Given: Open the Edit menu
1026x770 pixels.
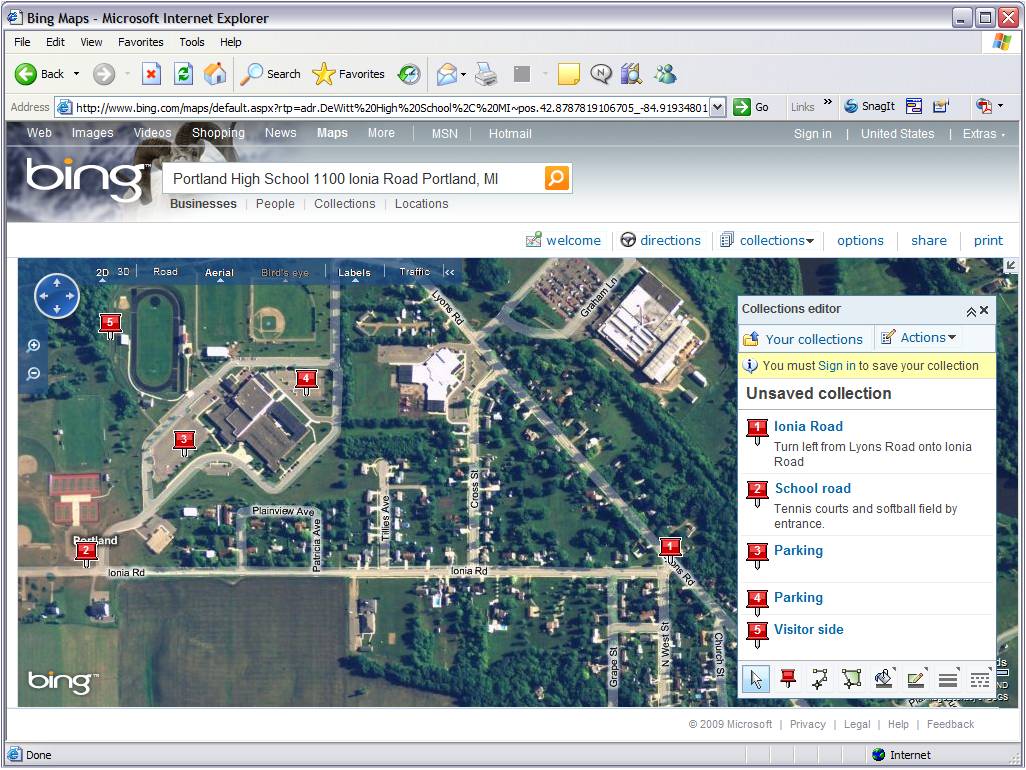Looking at the screenshot, I should (55, 42).
